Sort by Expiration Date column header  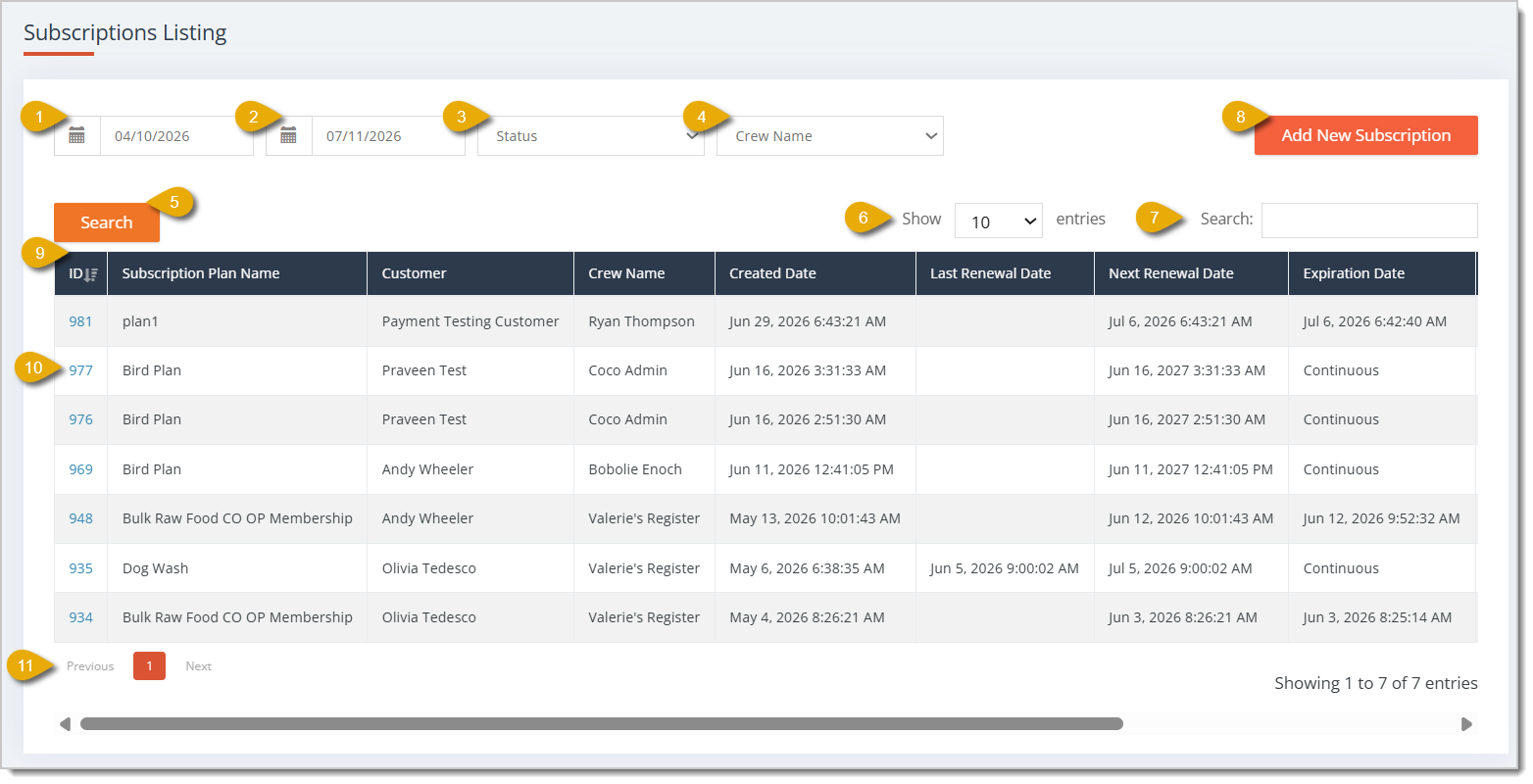point(1382,273)
